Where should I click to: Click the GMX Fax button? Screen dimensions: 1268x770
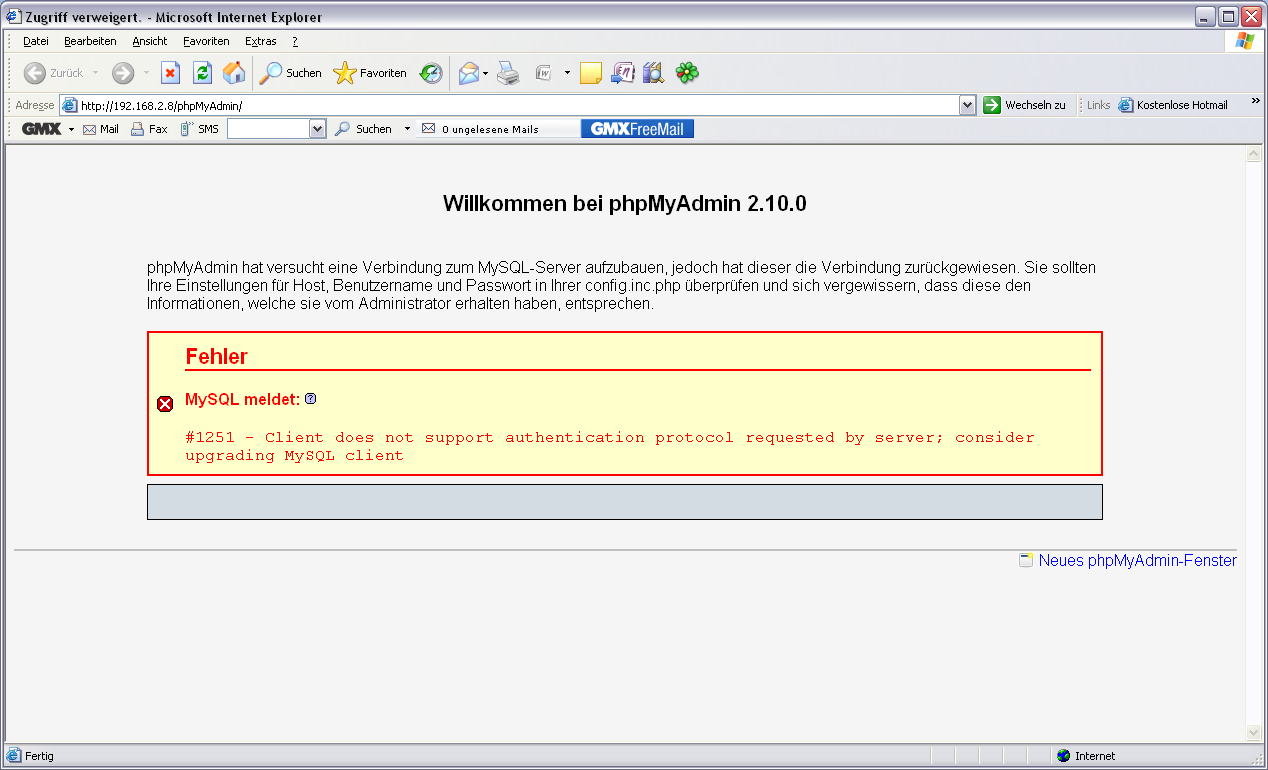click(x=149, y=129)
